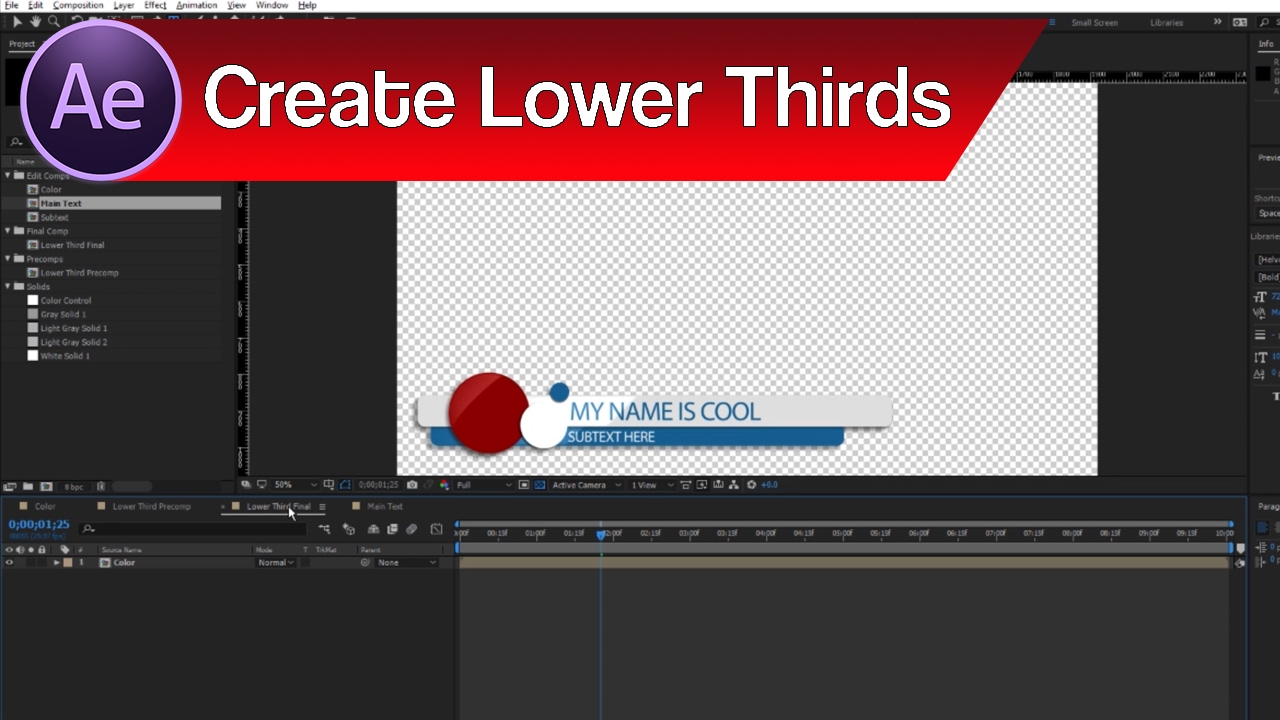Expand workspace overflow double-arrow
The image size is (1280, 720).
coord(1217,22)
